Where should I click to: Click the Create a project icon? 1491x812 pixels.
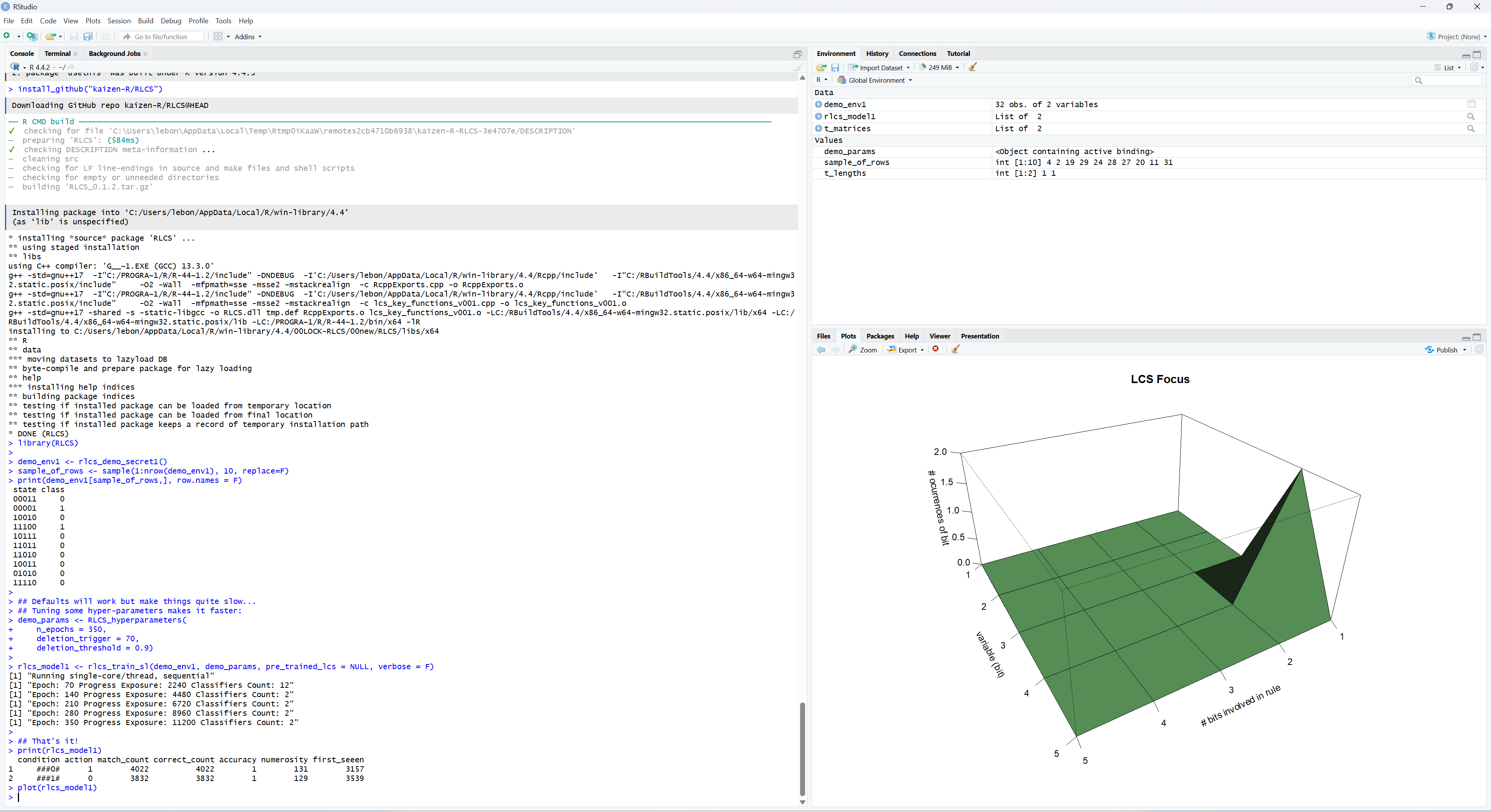pos(32,36)
